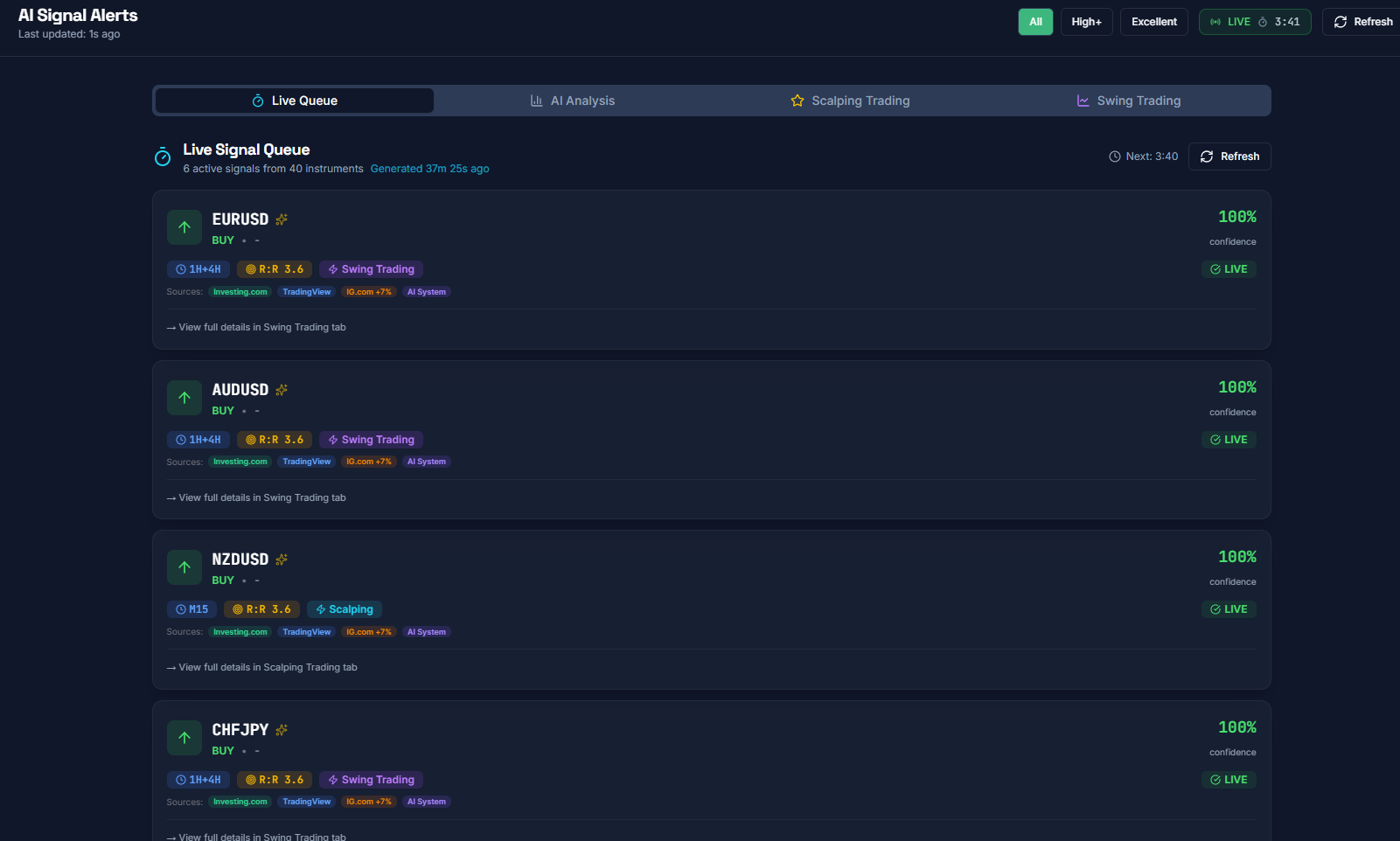Image resolution: width=1400 pixels, height=841 pixels.
Task: Toggle the LIVE 3:41 timer indicator
Action: tap(1255, 22)
